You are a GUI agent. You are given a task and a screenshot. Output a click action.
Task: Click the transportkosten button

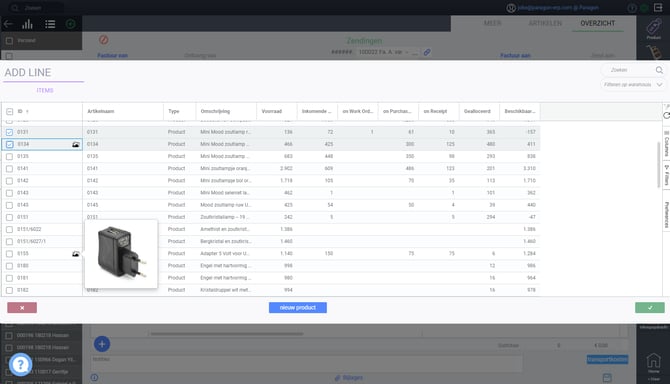click(607, 359)
